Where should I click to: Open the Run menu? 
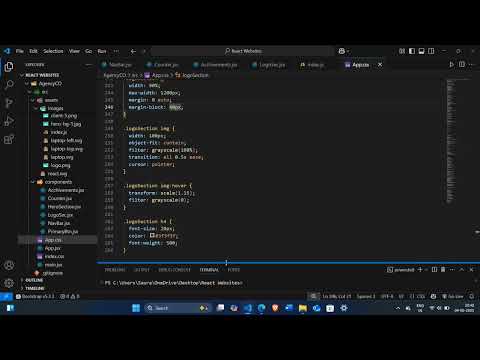(x=102, y=51)
